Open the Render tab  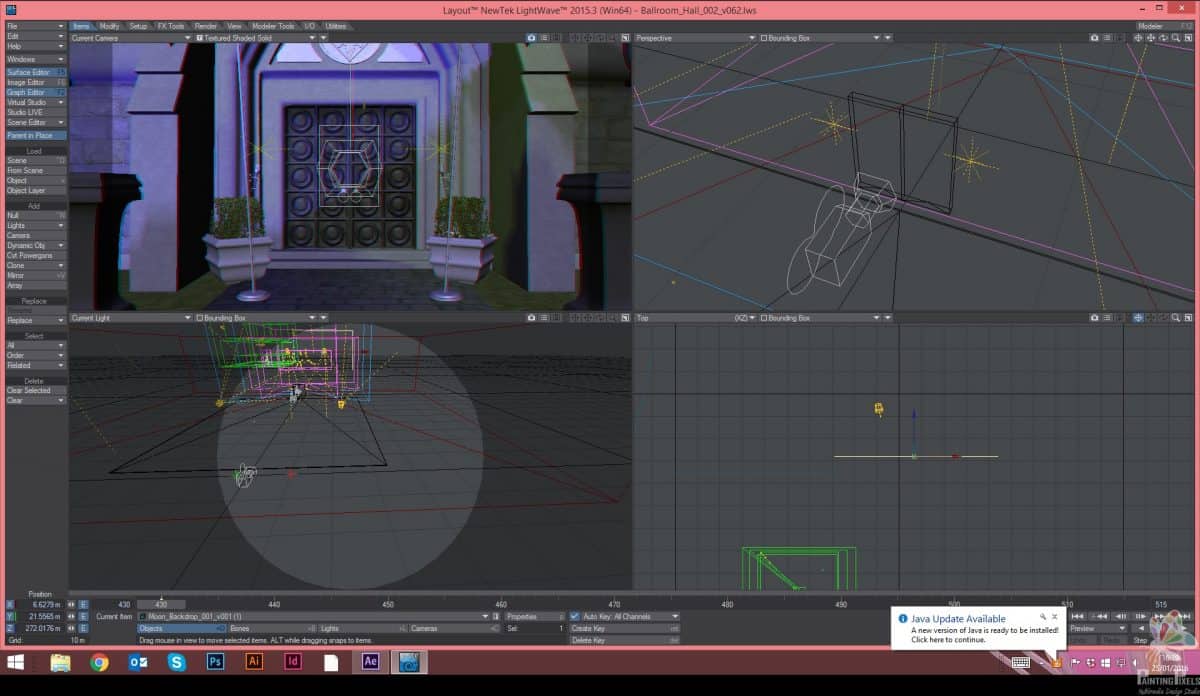pos(205,26)
